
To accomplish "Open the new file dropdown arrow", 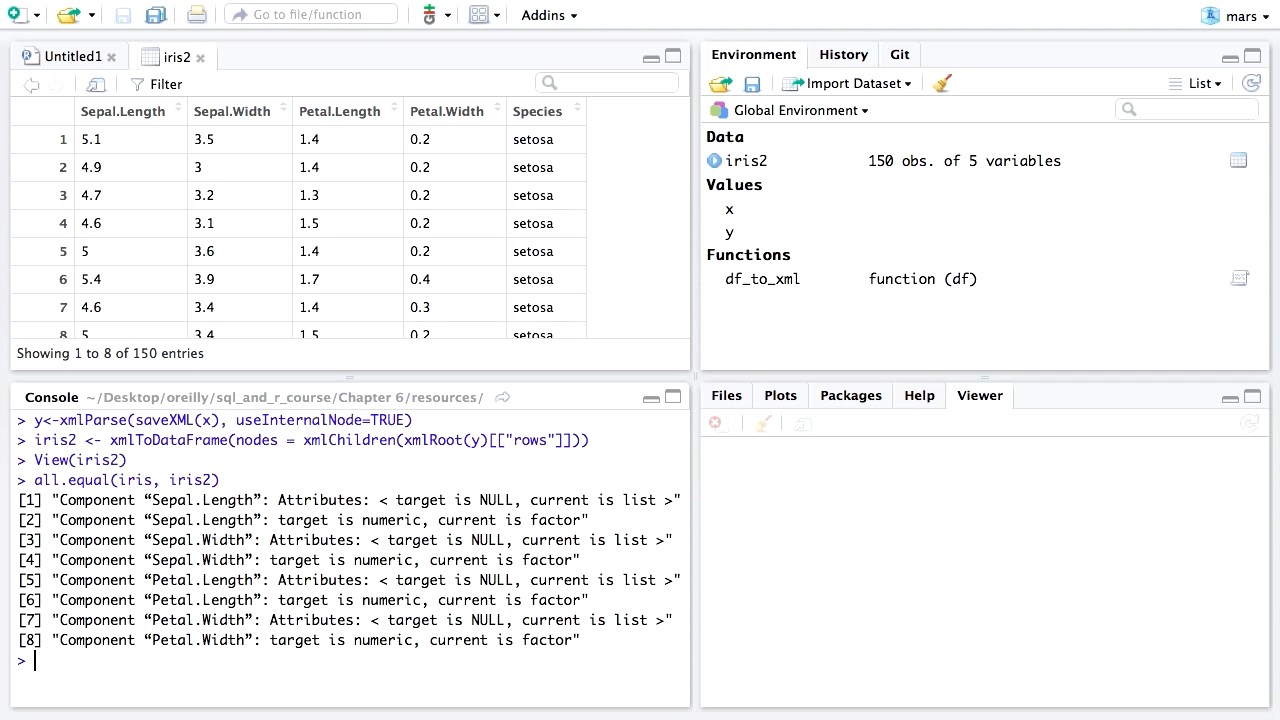I will click(x=37, y=16).
